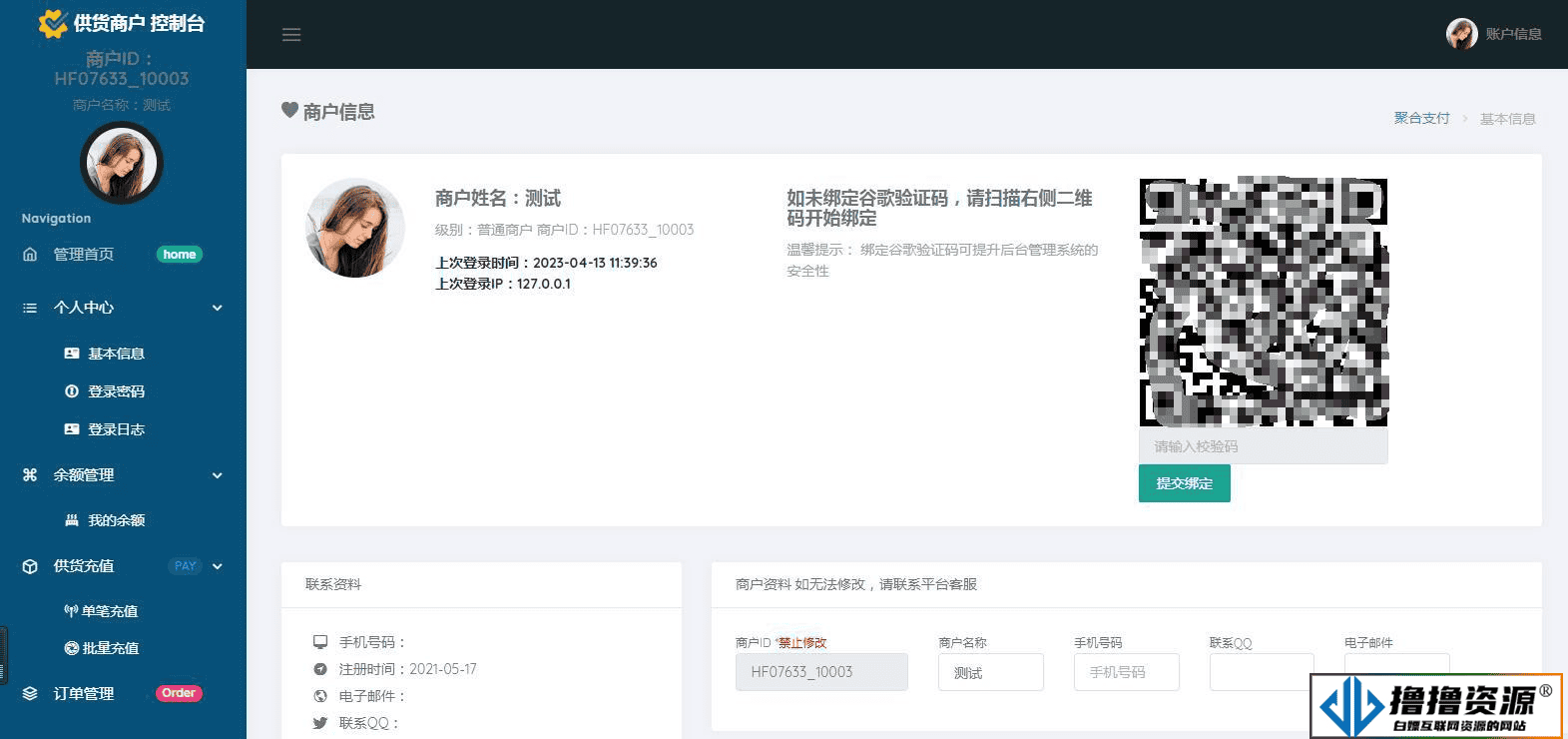Screen dimensions: 1568x739
Task: Click 基本信息 breadcrumb text
Action: pos(1507,119)
